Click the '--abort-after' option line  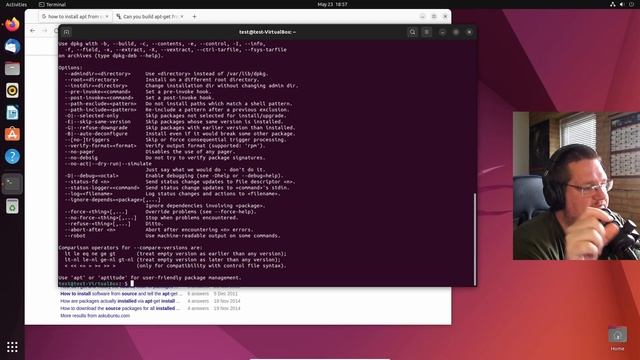coord(159,229)
